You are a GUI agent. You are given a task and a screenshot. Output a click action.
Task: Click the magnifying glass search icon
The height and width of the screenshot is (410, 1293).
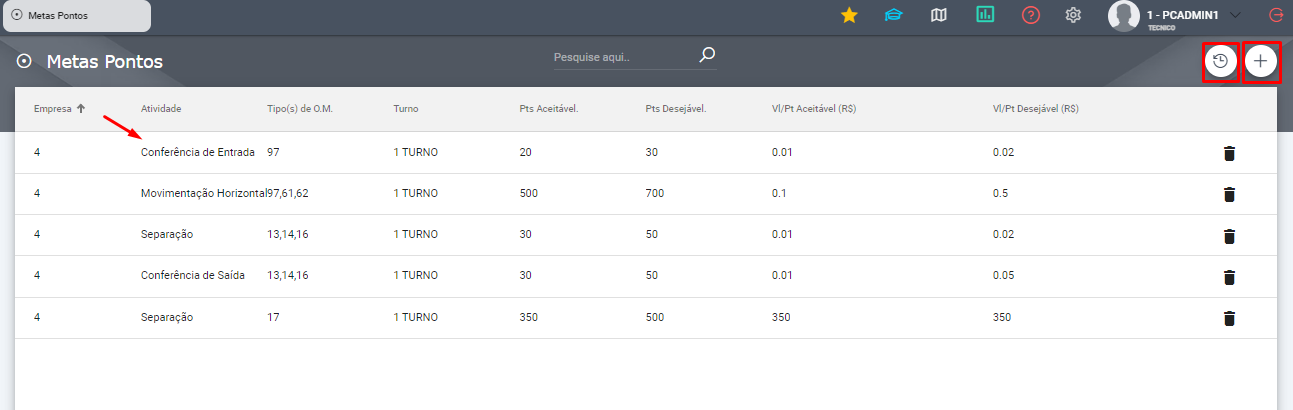pyautogui.click(x=707, y=55)
